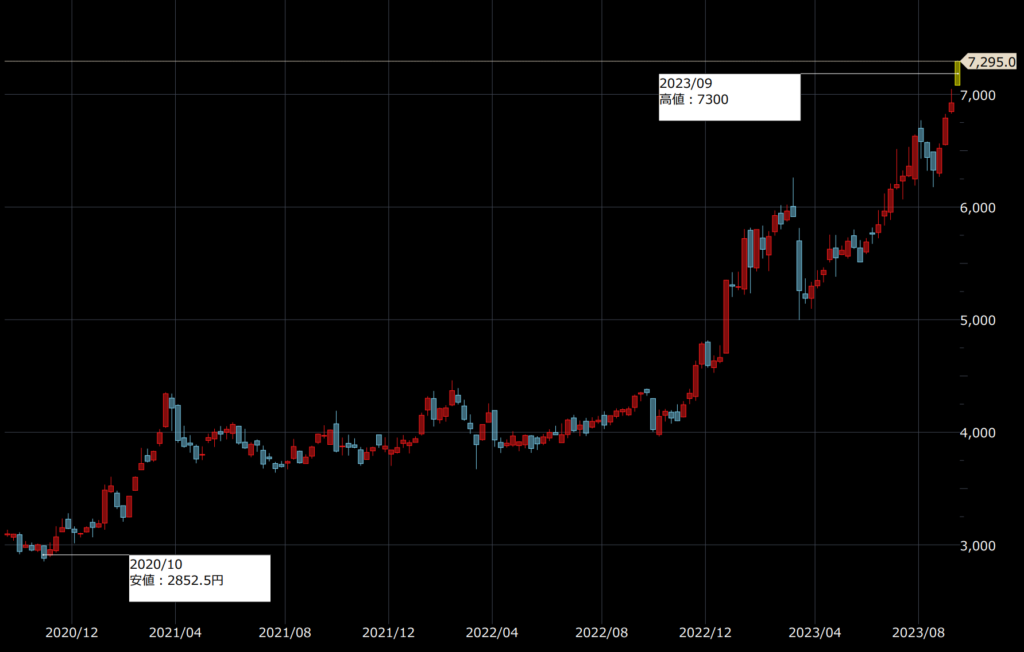Select the 2022/04 date axis label
Viewport: 1024px width, 652px height.
click(492, 632)
